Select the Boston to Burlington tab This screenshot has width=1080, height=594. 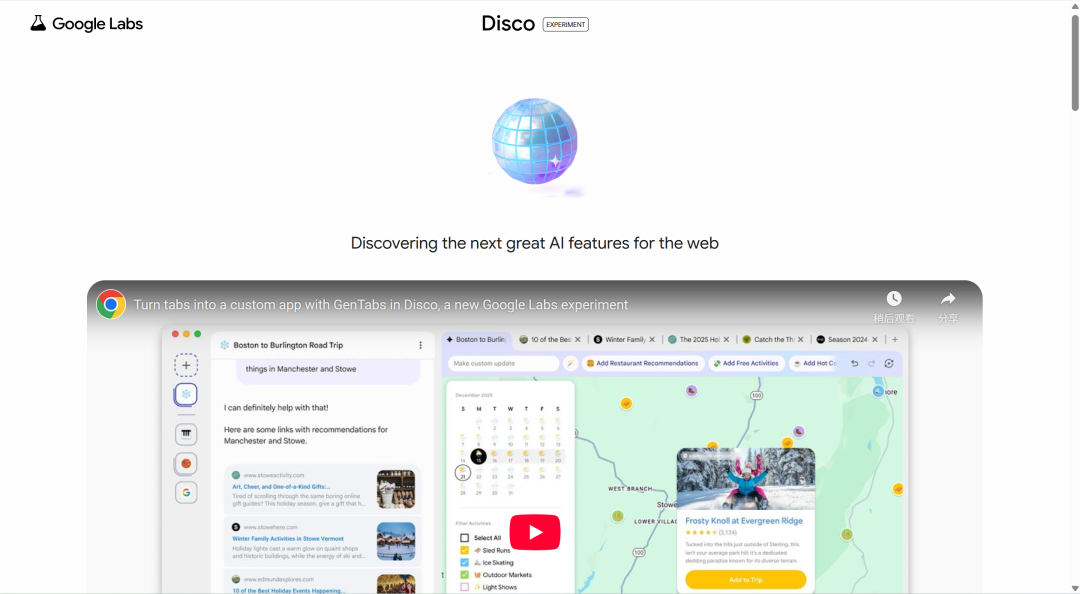coord(477,340)
